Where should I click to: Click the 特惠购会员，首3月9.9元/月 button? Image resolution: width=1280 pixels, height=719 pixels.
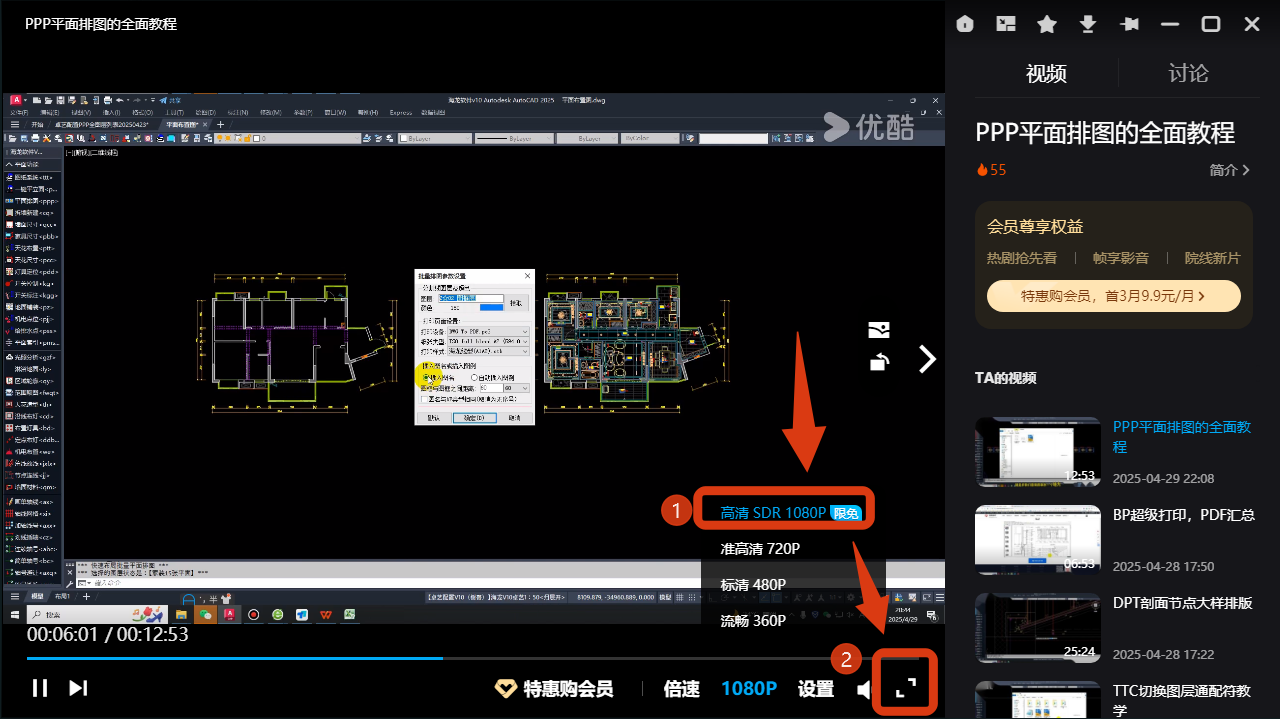(x=1114, y=296)
